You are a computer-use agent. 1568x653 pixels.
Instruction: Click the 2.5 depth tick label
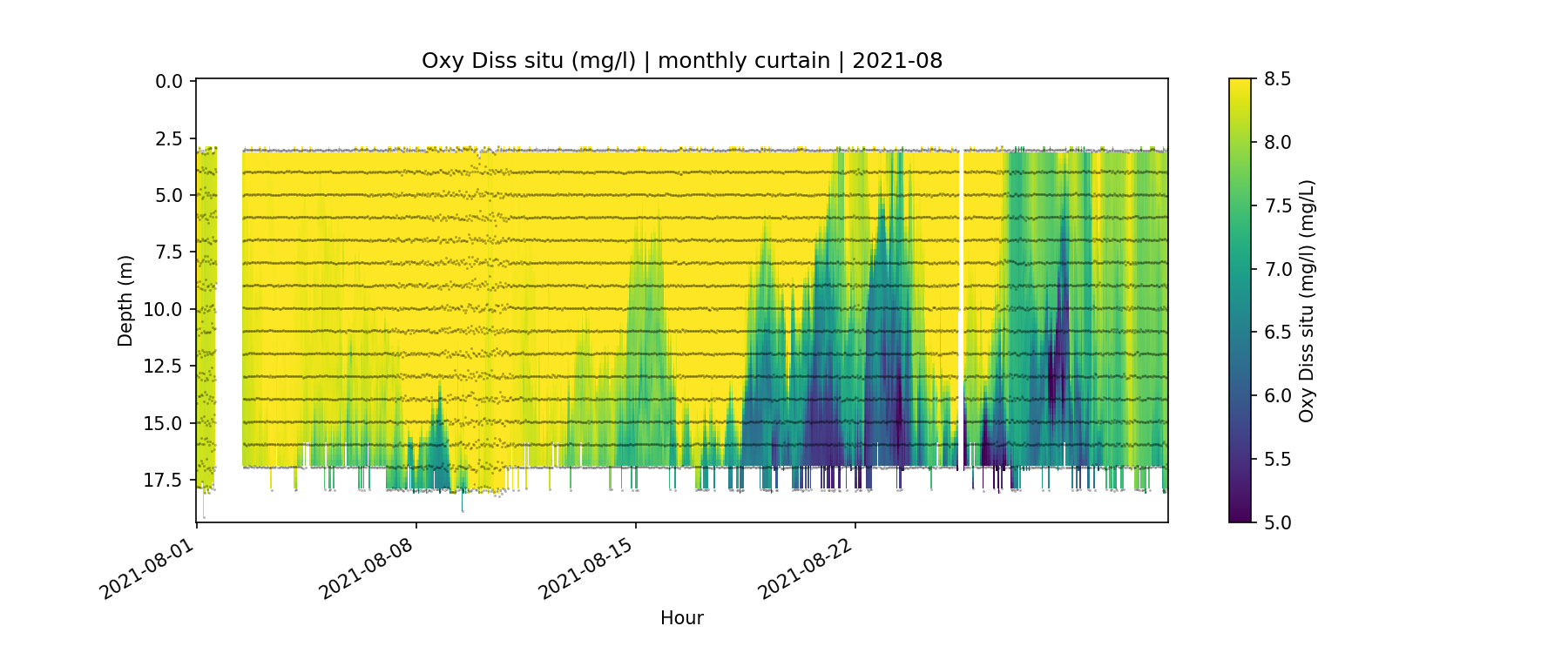169,138
